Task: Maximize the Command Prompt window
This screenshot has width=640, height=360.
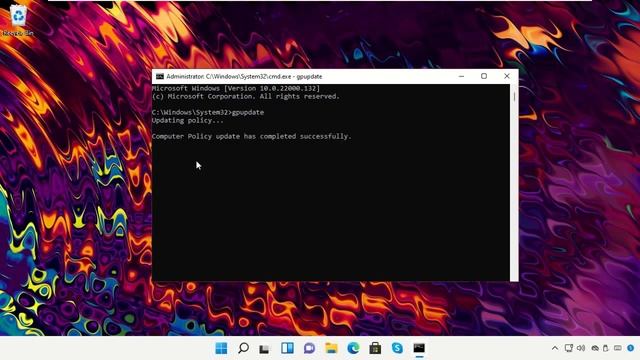Action: [x=484, y=76]
